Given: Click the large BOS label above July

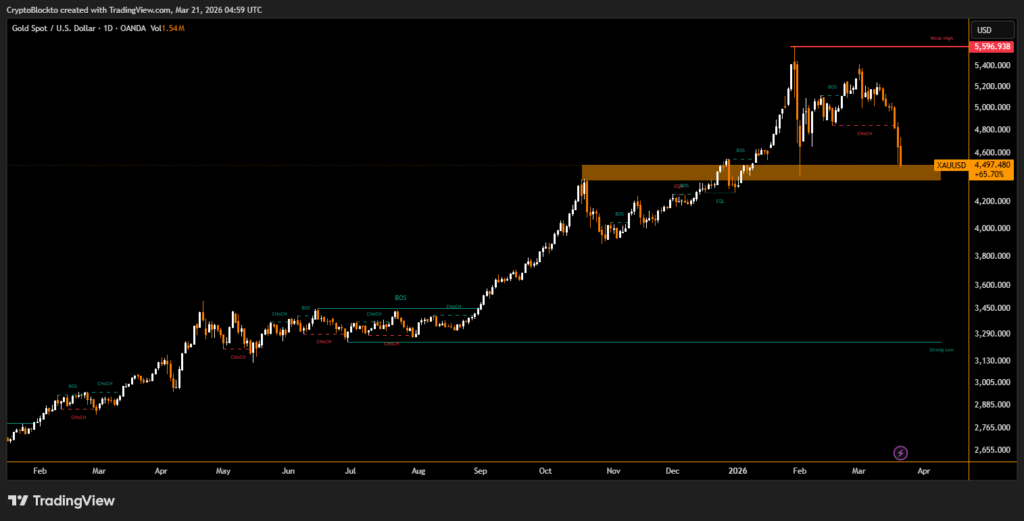Looking at the screenshot, I should pos(400,298).
